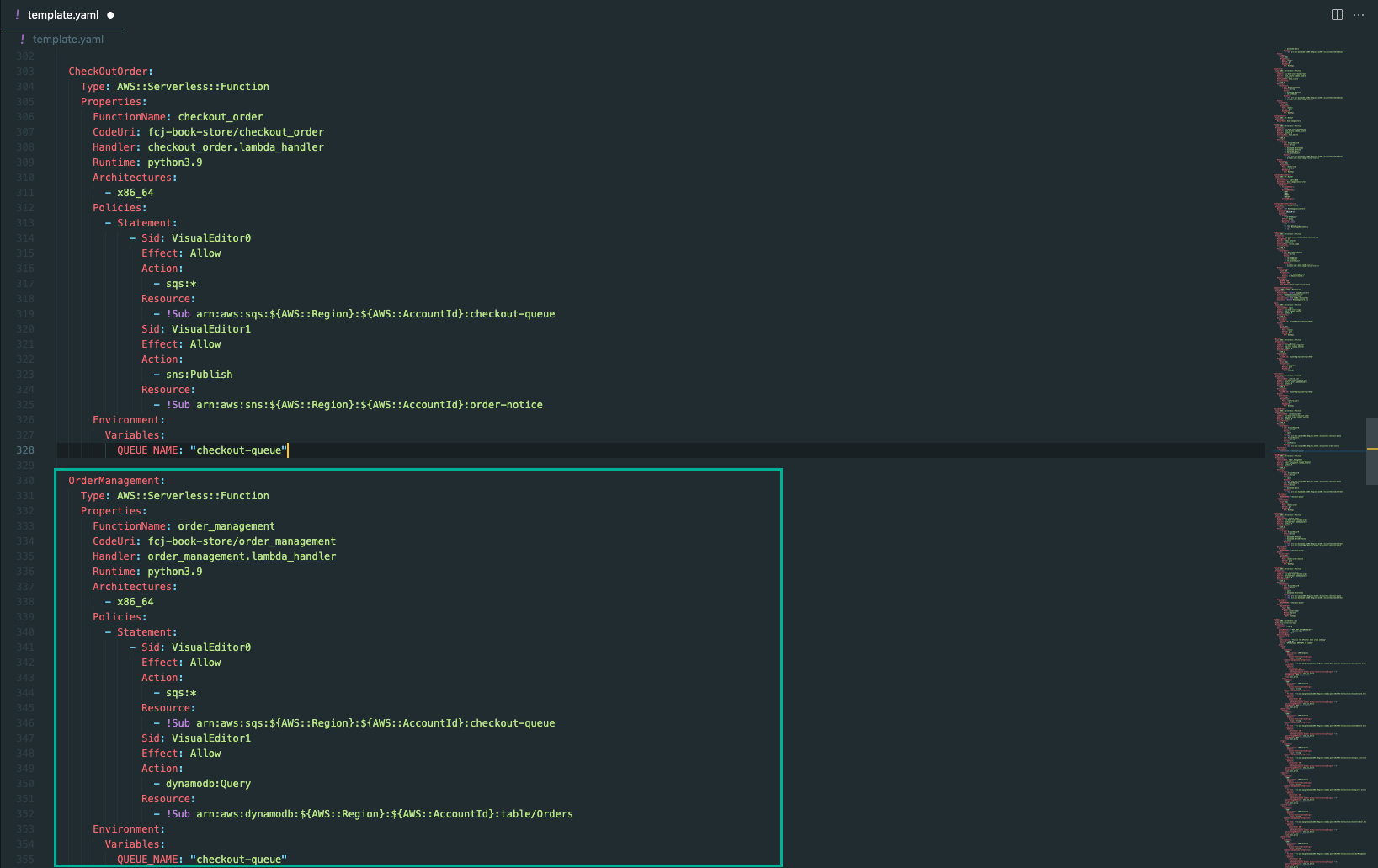Click 'Sid: VisualEditor1' on line 347
The height and width of the screenshot is (868, 1378).
[x=196, y=738]
